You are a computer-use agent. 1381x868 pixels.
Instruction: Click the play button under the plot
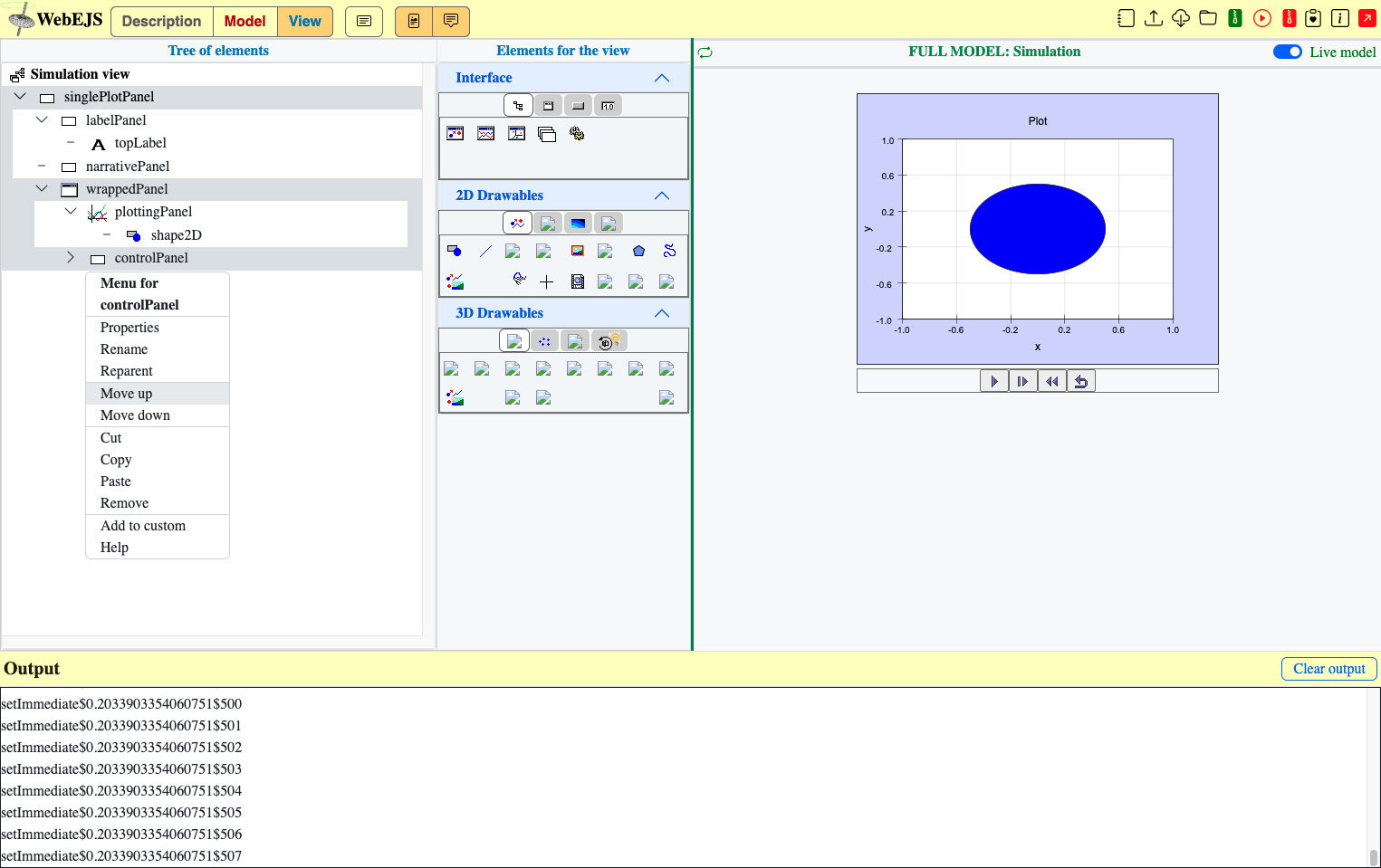(x=994, y=381)
